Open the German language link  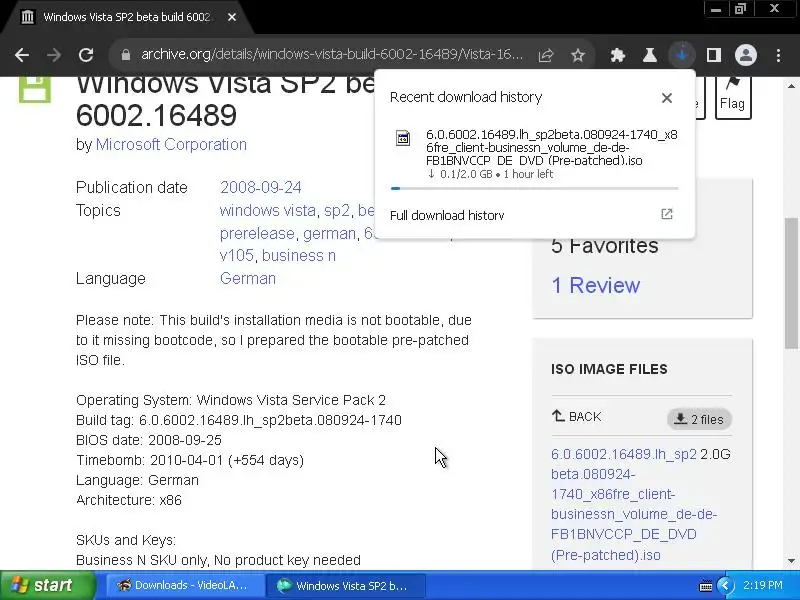248,278
